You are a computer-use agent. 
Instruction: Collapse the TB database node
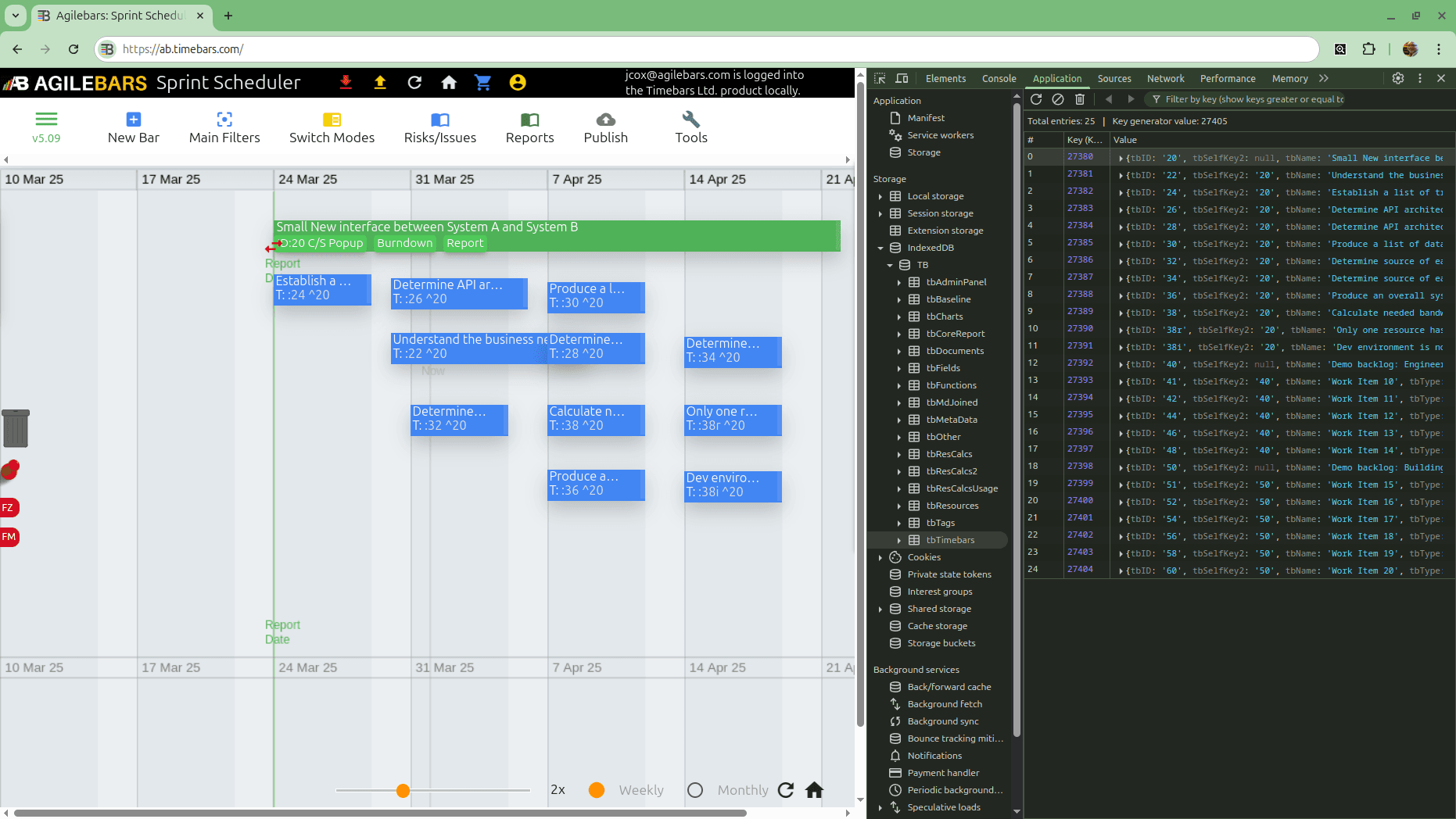pyautogui.click(x=890, y=265)
